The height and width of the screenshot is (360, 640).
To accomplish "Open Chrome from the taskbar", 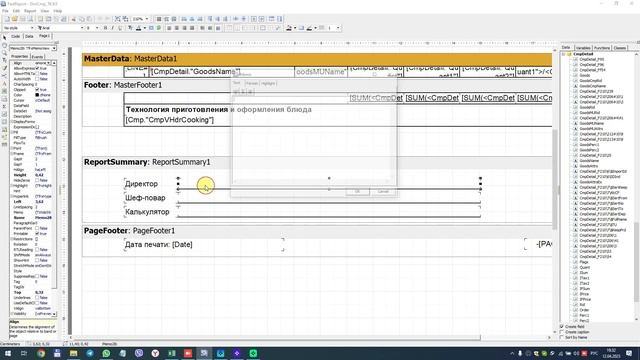I will [41, 353].
